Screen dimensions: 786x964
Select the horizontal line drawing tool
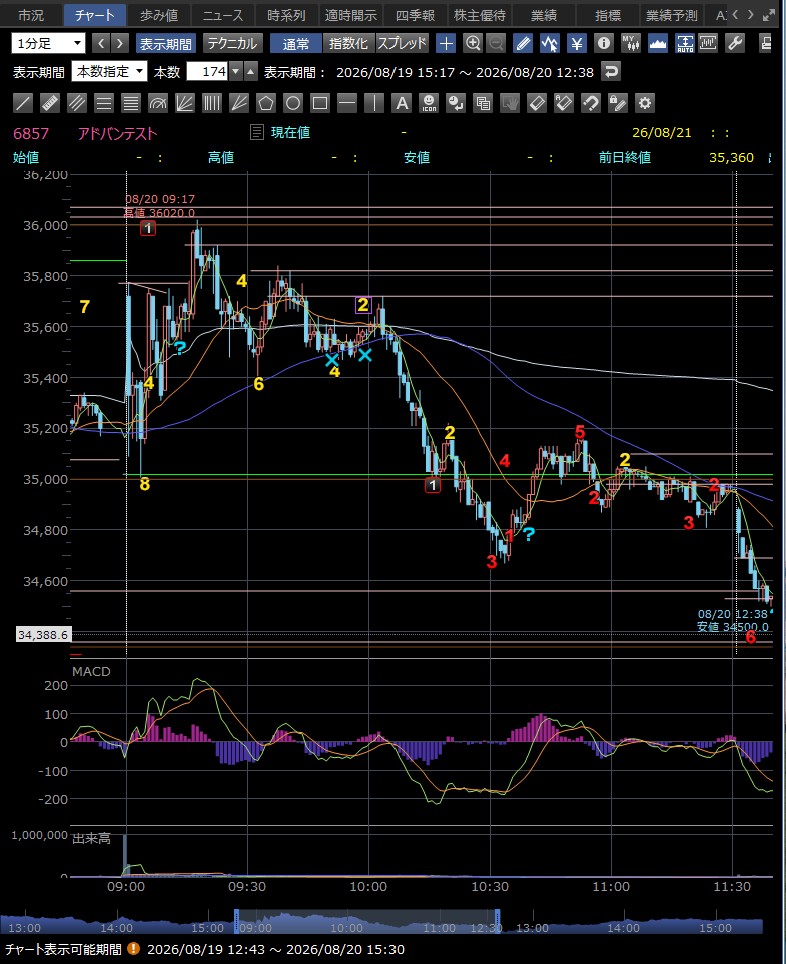click(347, 103)
